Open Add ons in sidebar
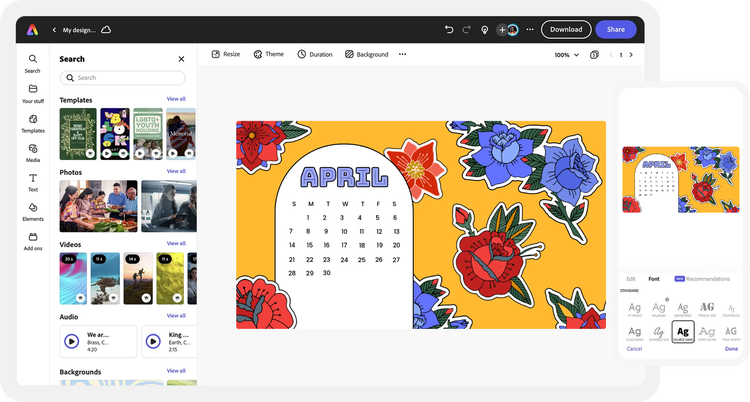 33,242
